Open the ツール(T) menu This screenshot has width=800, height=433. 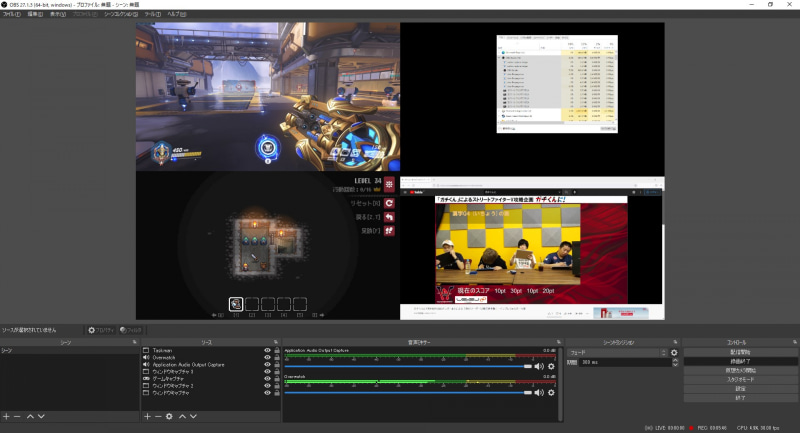pyautogui.click(x=153, y=14)
